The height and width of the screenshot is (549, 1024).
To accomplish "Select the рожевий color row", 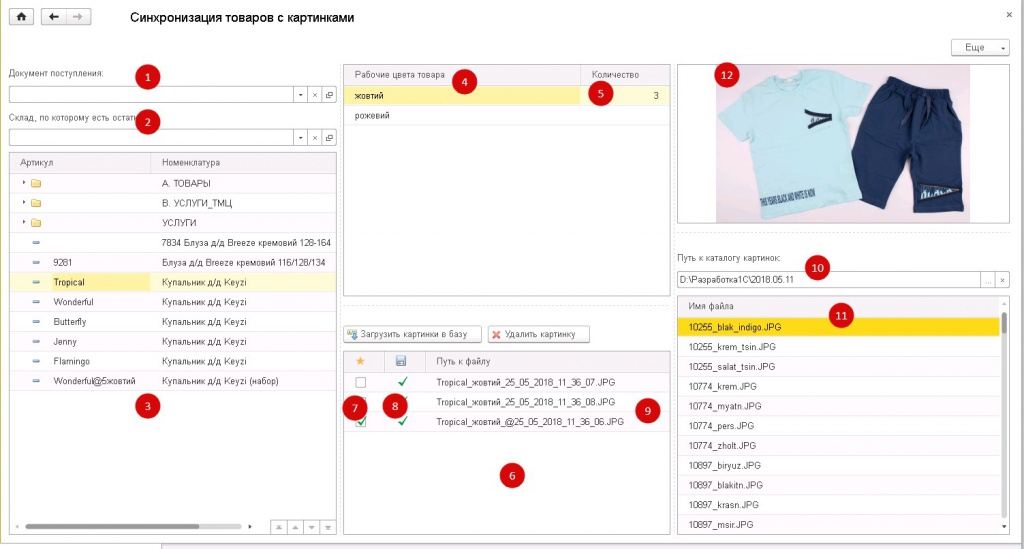I will point(507,116).
